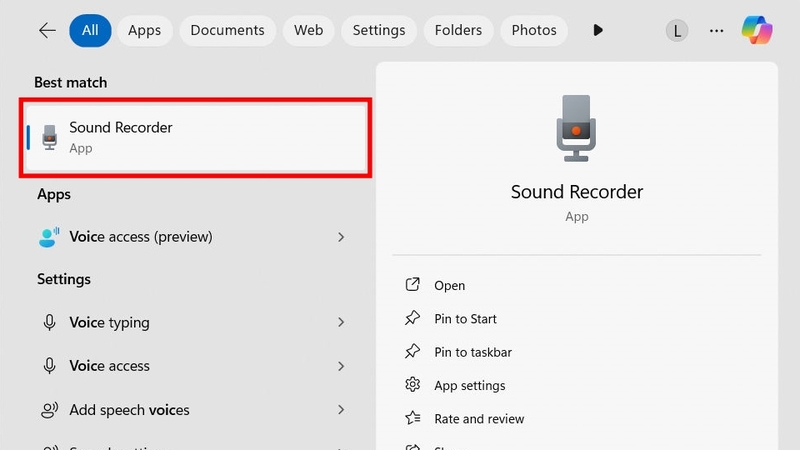The width and height of the screenshot is (800, 450).
Task: Choose Pin to taskbar
Action: pyautogui.click(x=473, y=352)
